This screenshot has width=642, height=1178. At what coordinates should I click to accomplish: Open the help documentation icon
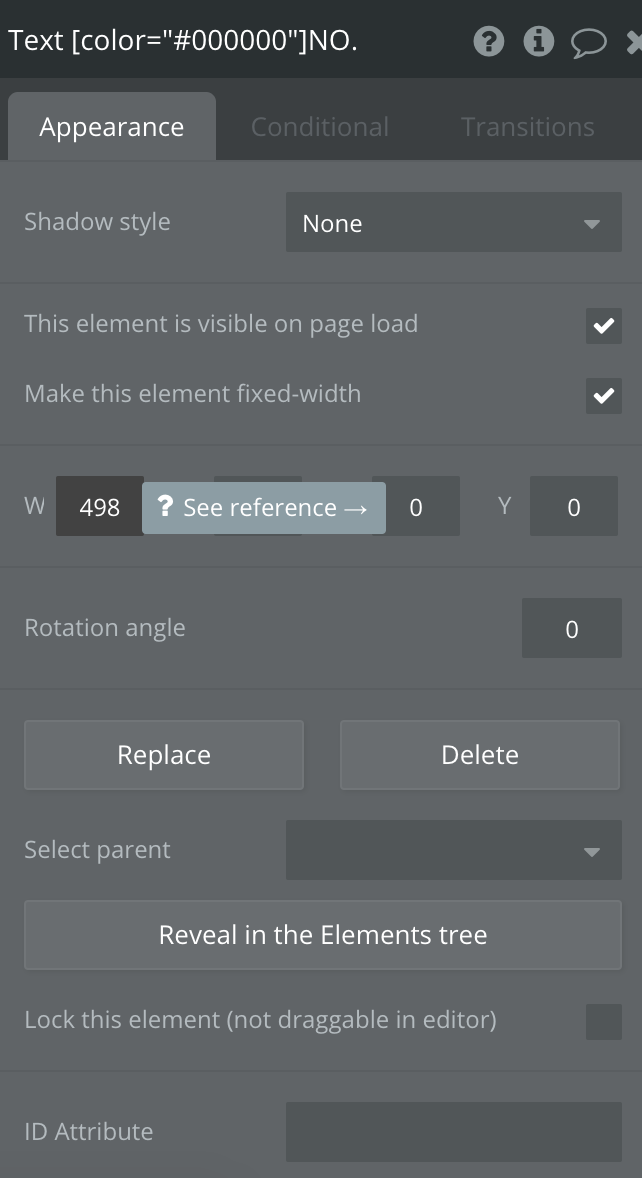click(489, 42)
